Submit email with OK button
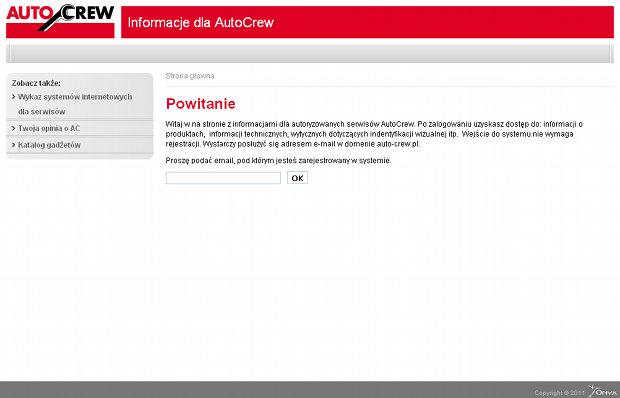Image resolution: width=620 pixels, height=398 pixels. (x=297, y=178)
